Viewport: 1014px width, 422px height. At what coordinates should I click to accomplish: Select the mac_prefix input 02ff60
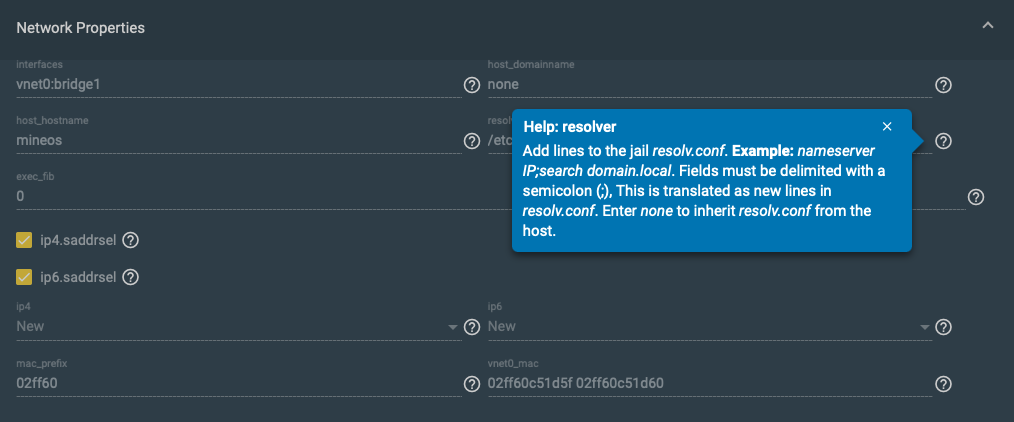coord(238,384)
